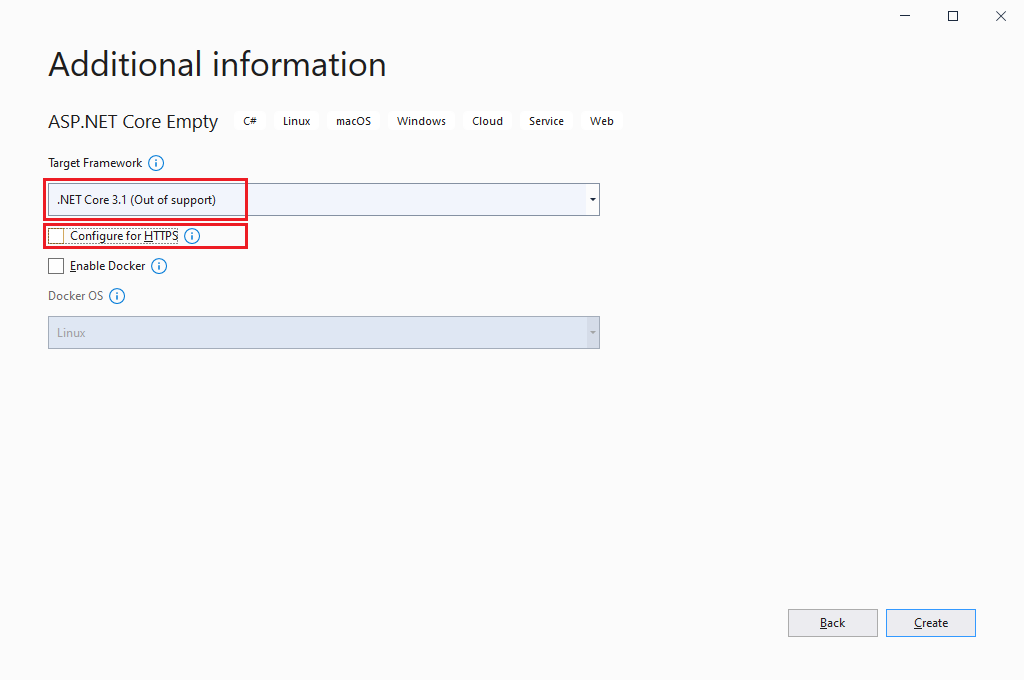Viewport: 1024px width, 680px height.
Task: Click the Docker OS info icon
Action: coord(117,295)
